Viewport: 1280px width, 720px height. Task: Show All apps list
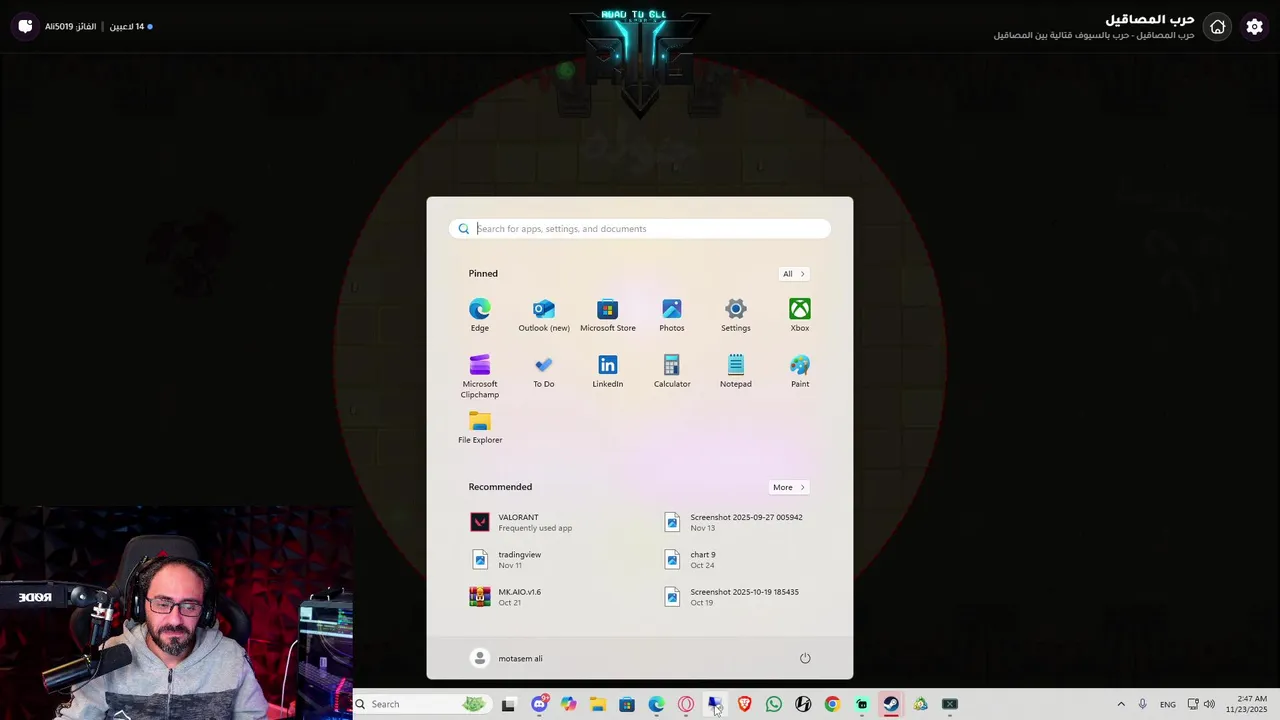793,274
